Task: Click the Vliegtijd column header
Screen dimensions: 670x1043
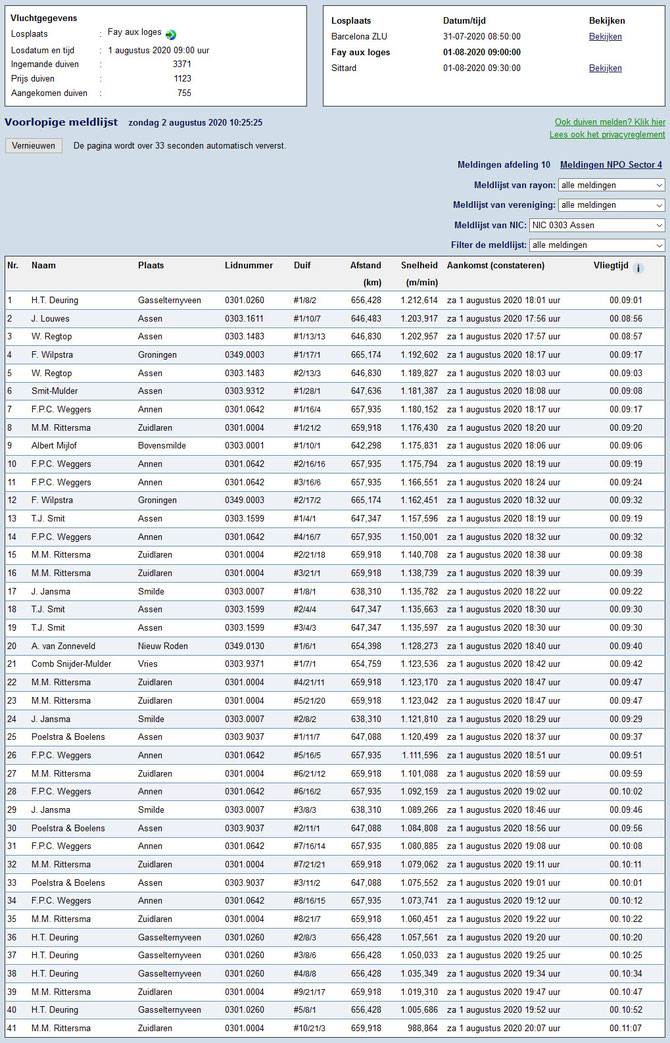Action: tap(611, 265)
